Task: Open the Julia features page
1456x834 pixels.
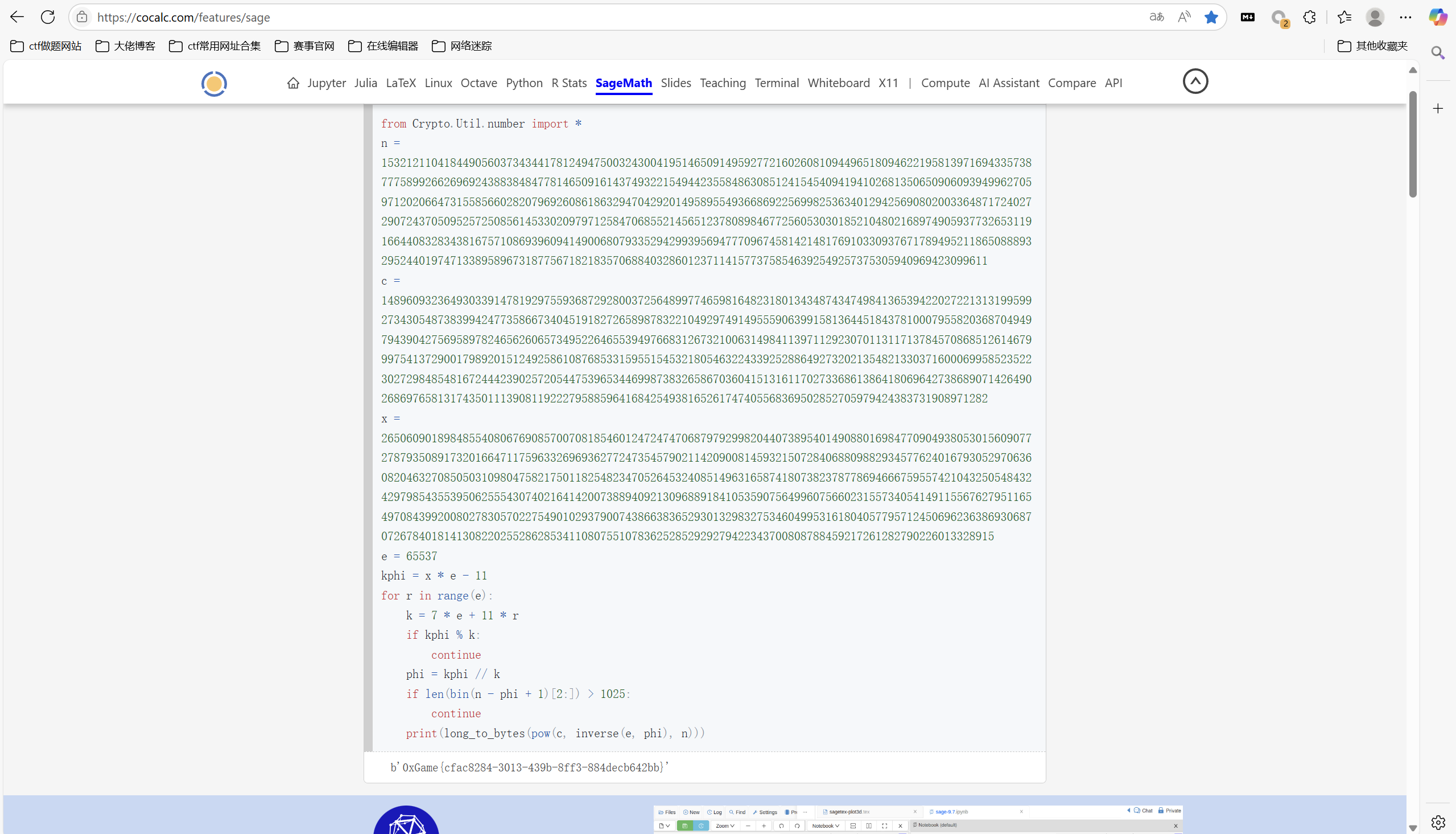Action: [366, 83]
